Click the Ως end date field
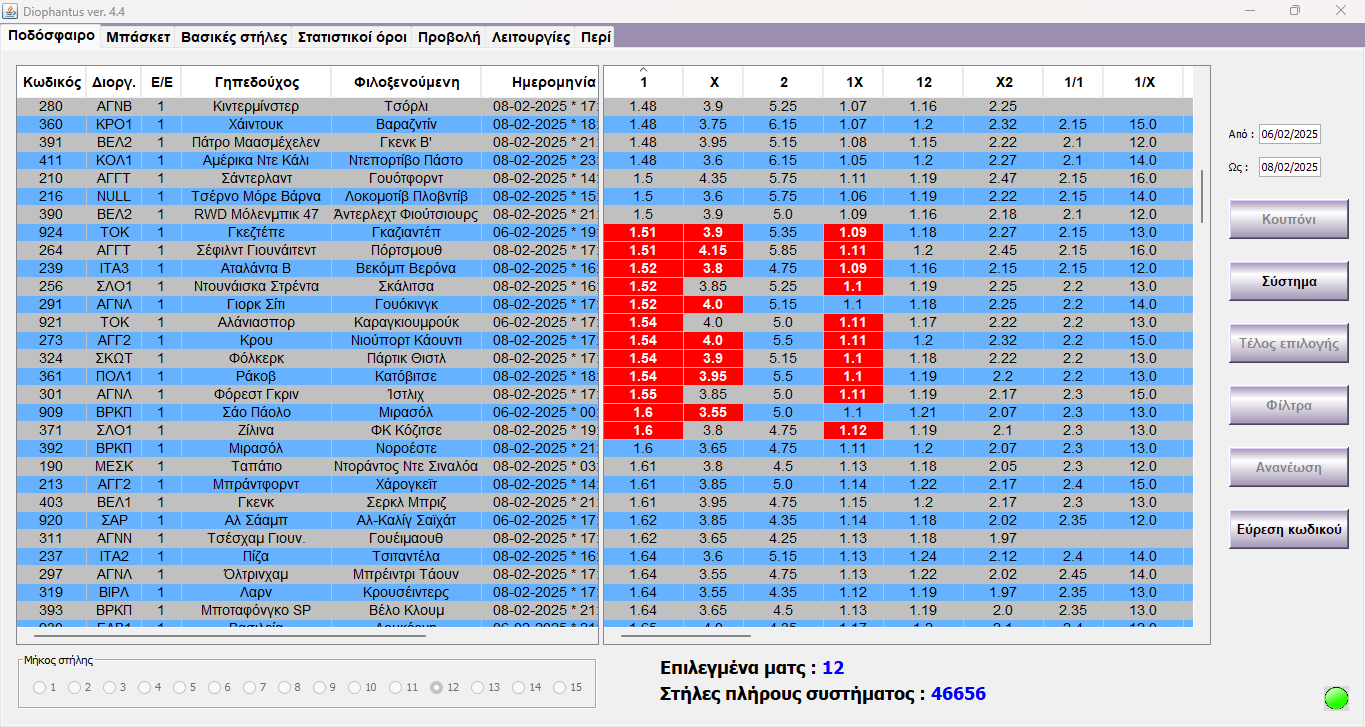The image size is (1365, 727). [x=1289, y=167]
